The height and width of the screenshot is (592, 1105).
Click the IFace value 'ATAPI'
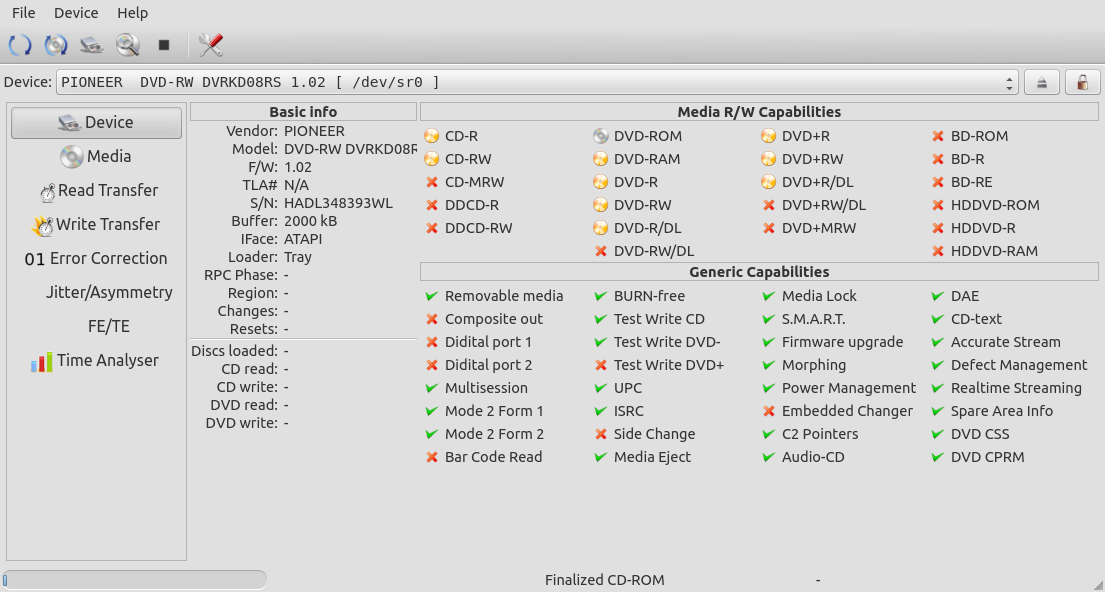coord(303,240)
